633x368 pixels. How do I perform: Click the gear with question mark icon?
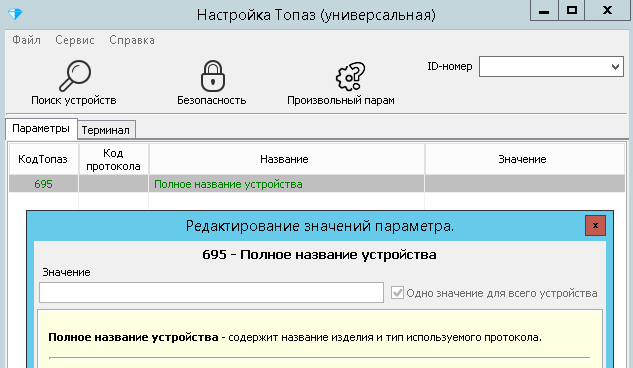point(350,76)
